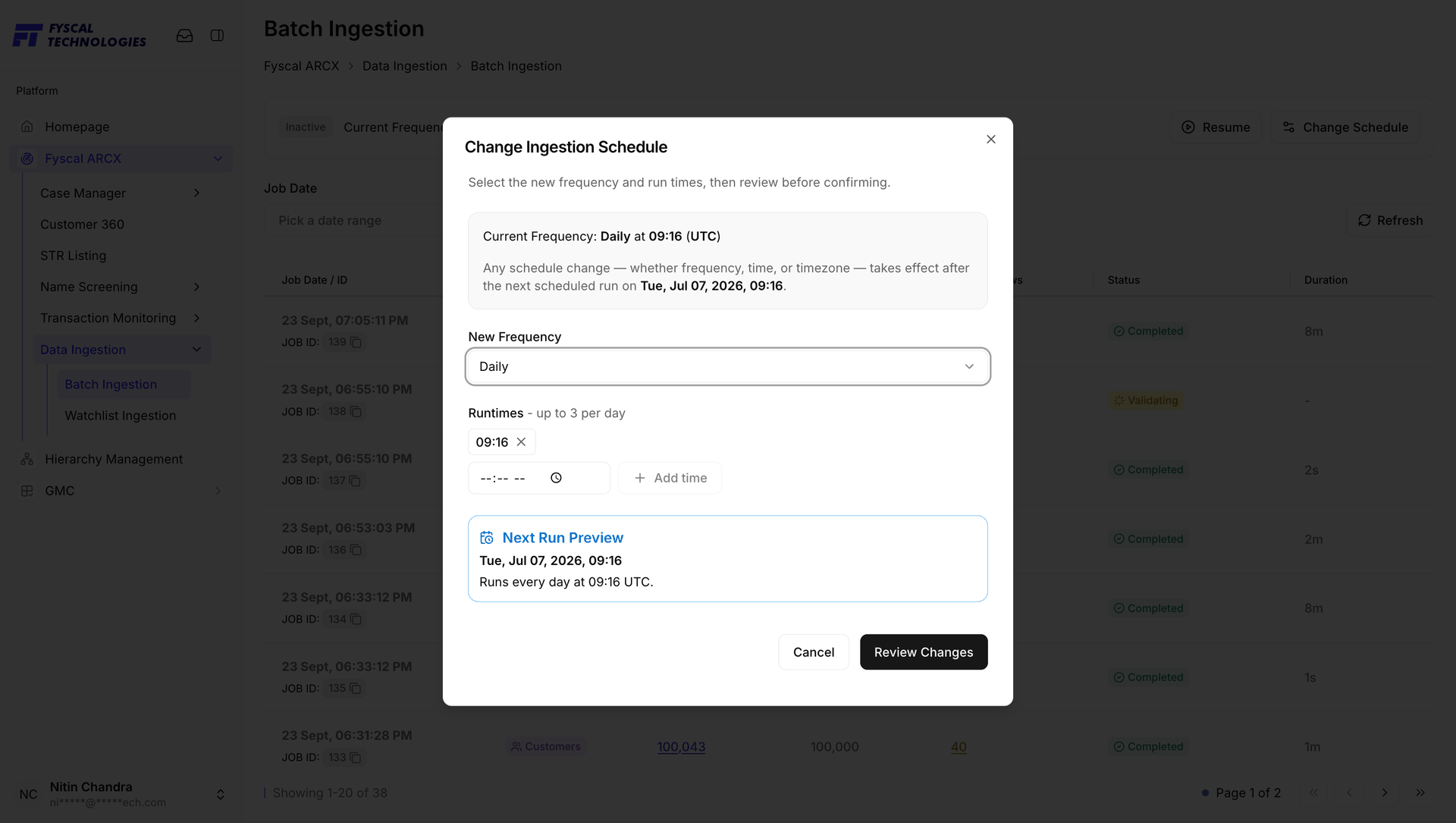Open the inbox icon in sidebar header
Viewport: 1456px width, 823px height.
[184, 36]
